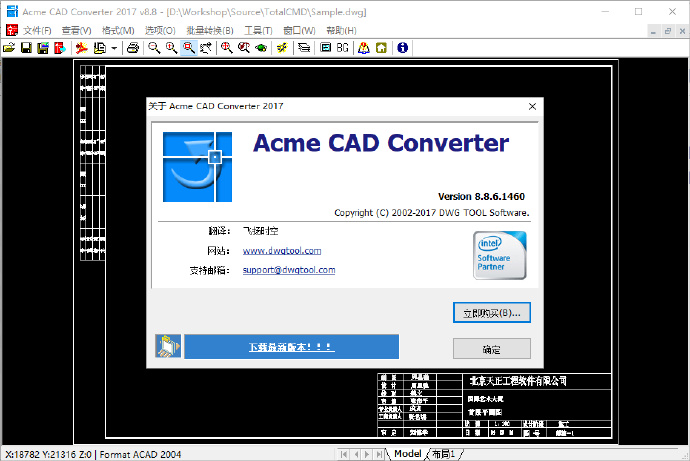Click the green turtle pan icon

tap(261, 48)
